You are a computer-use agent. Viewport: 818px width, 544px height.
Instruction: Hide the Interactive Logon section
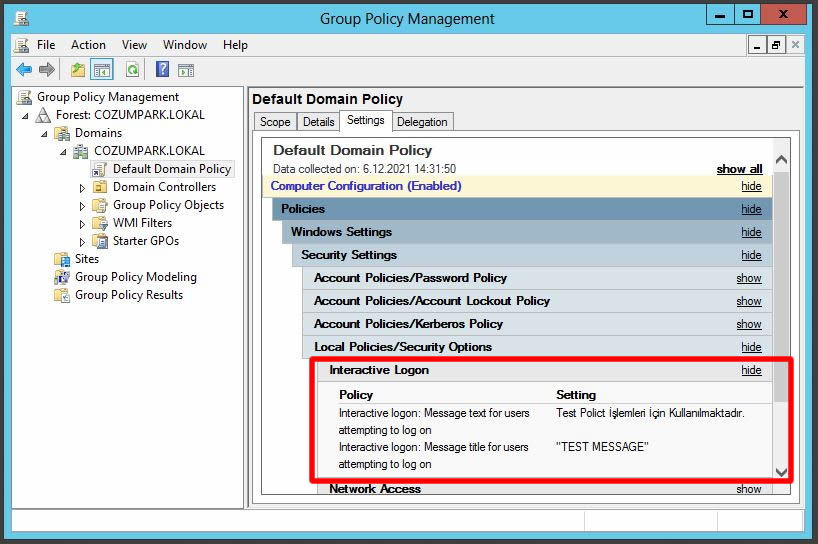click(751, 370)
